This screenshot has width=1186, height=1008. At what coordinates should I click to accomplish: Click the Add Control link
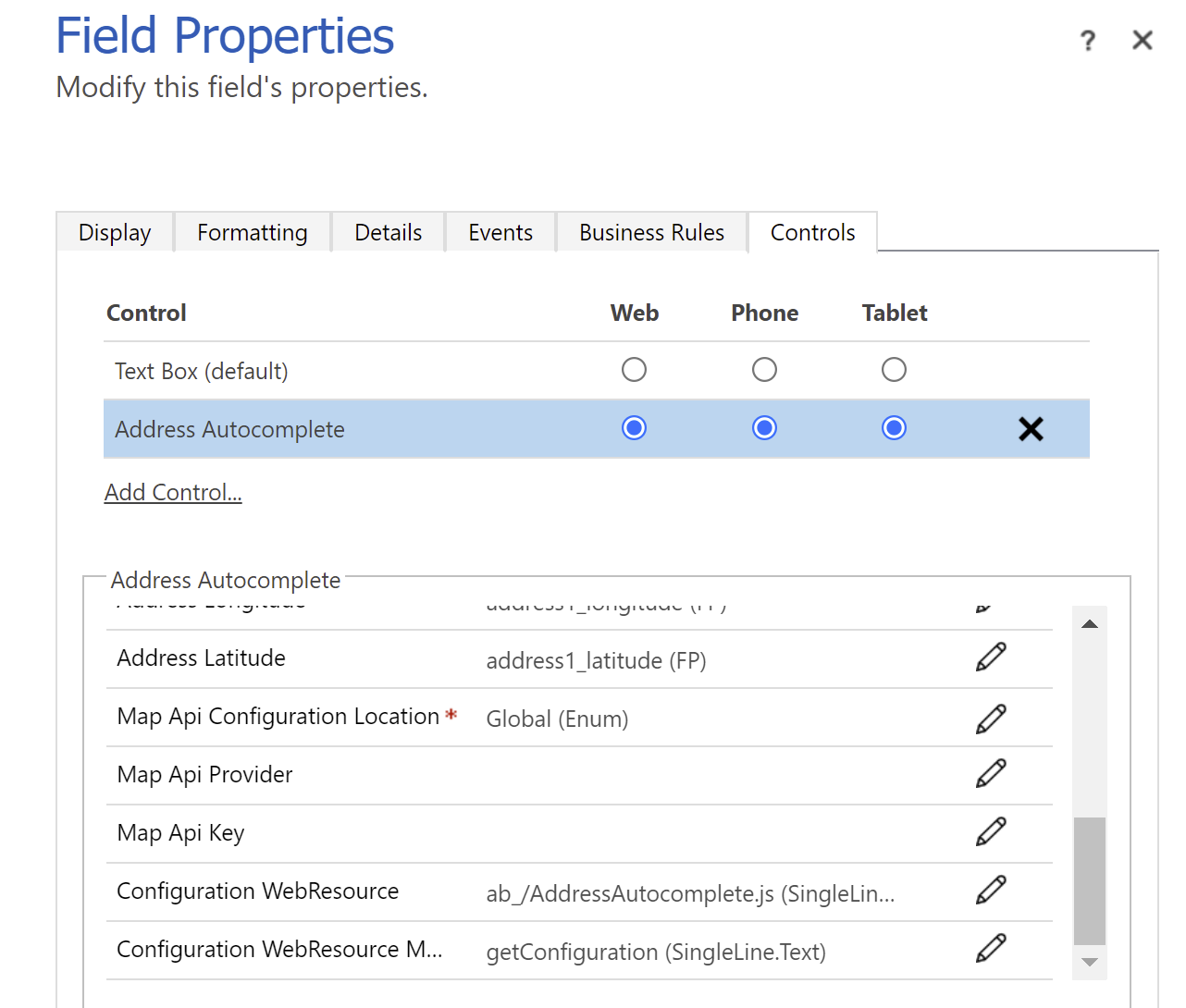[173, 493]
